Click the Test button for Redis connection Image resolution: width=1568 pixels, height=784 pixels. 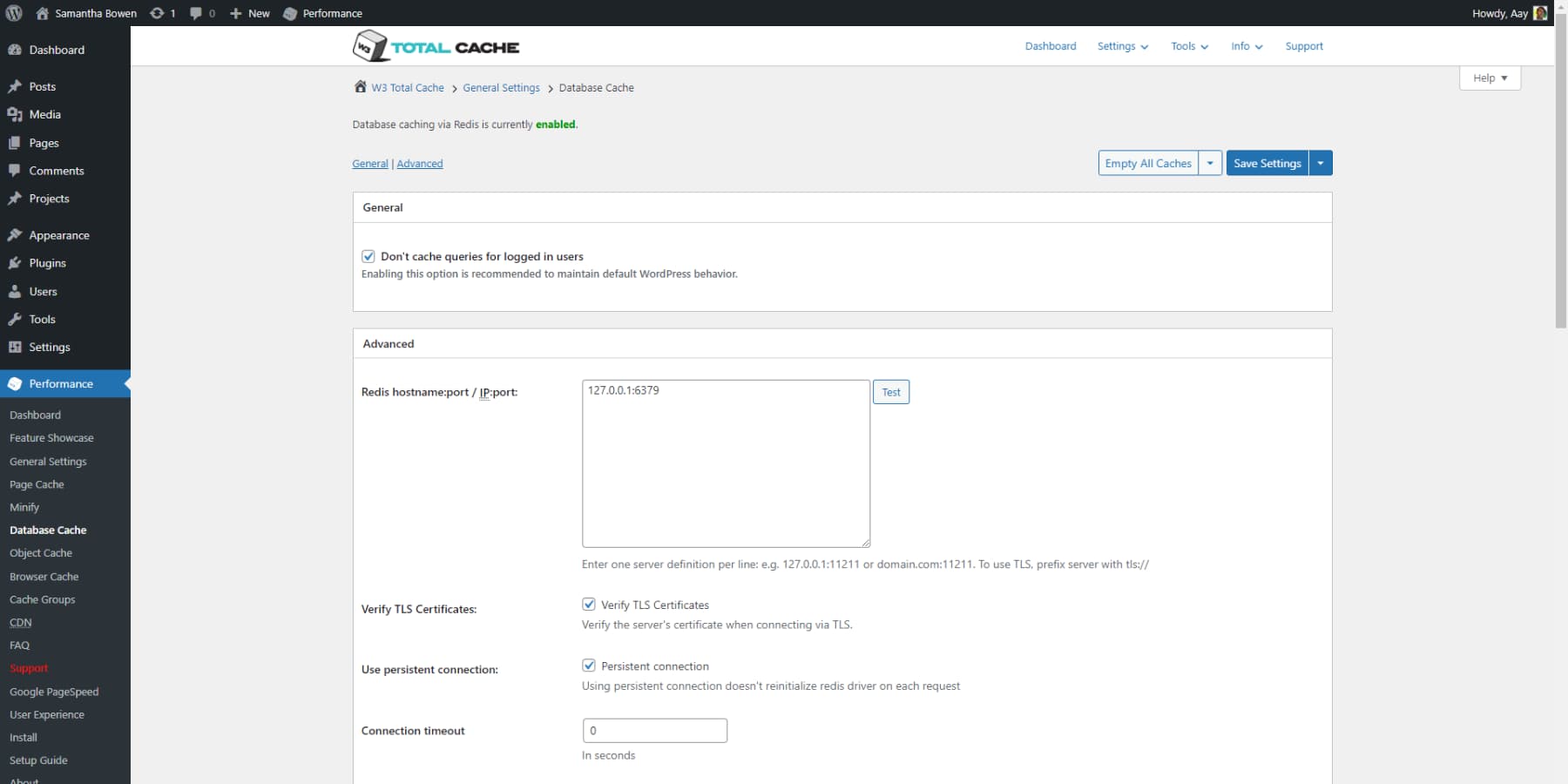pyautogui.click(x=890, y=391)
